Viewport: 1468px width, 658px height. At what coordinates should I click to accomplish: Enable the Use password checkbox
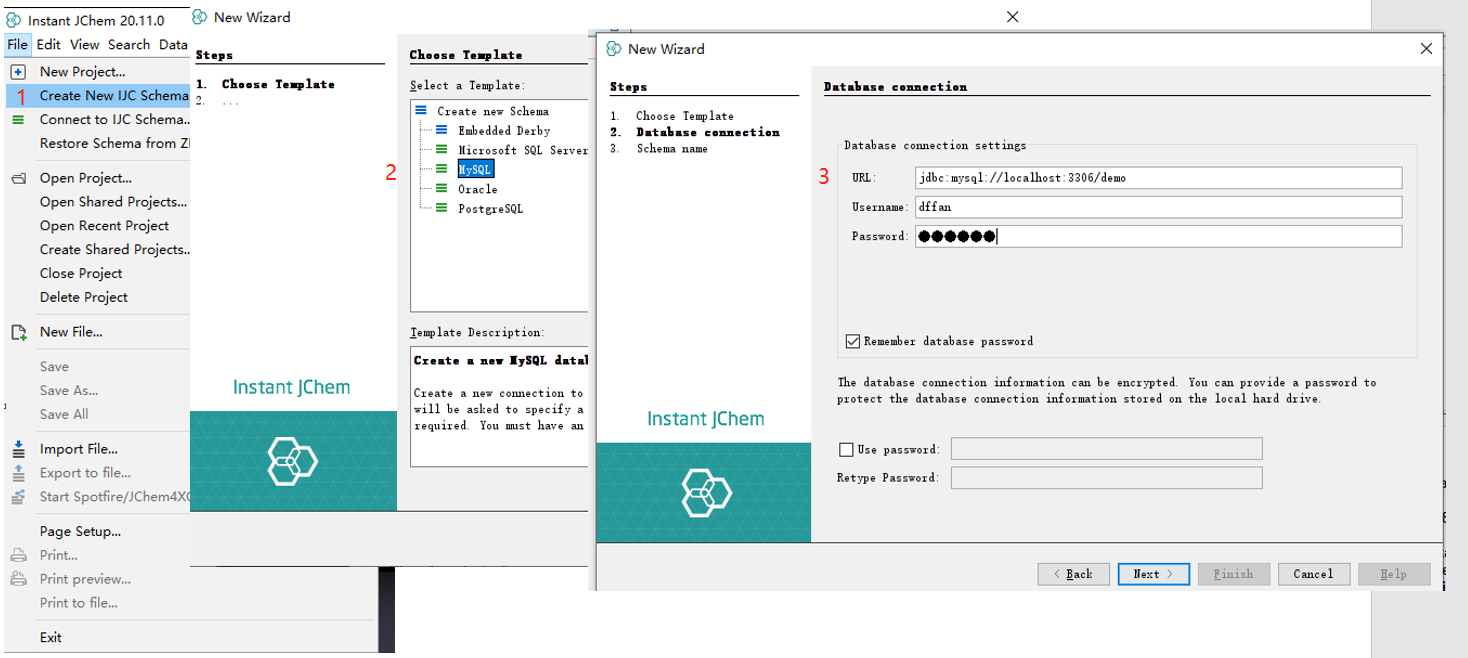pyautogui.click(x=847, y=450)
